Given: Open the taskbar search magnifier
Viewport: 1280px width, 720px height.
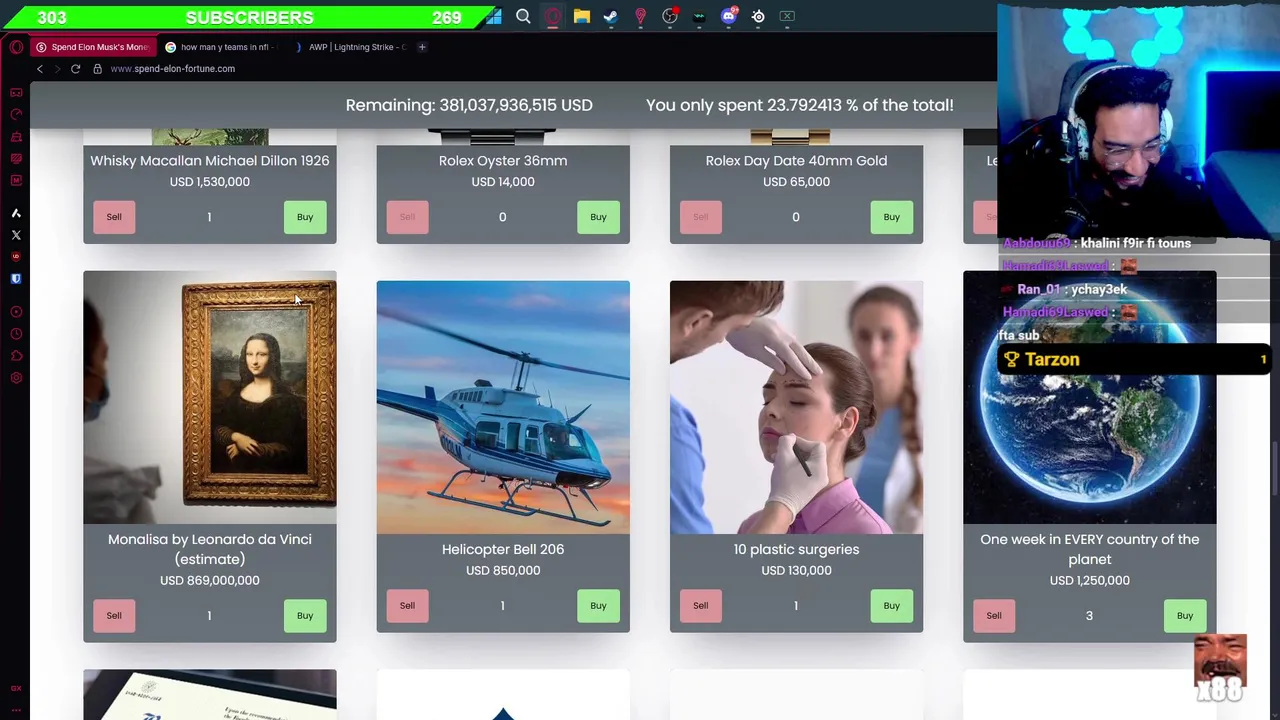Looking at the screenshot, I should (523, 16).
